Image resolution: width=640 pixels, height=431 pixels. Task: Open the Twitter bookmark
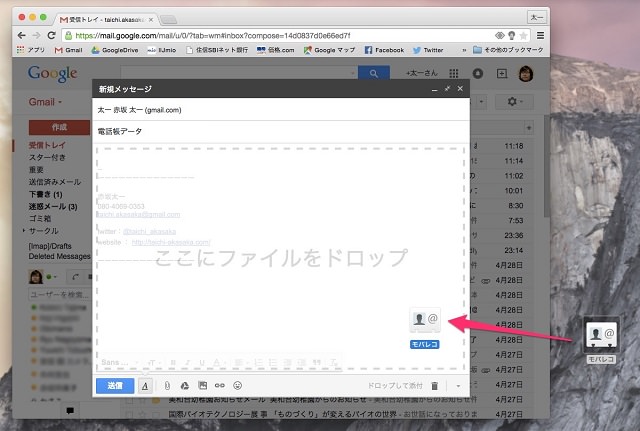(428, 50)
